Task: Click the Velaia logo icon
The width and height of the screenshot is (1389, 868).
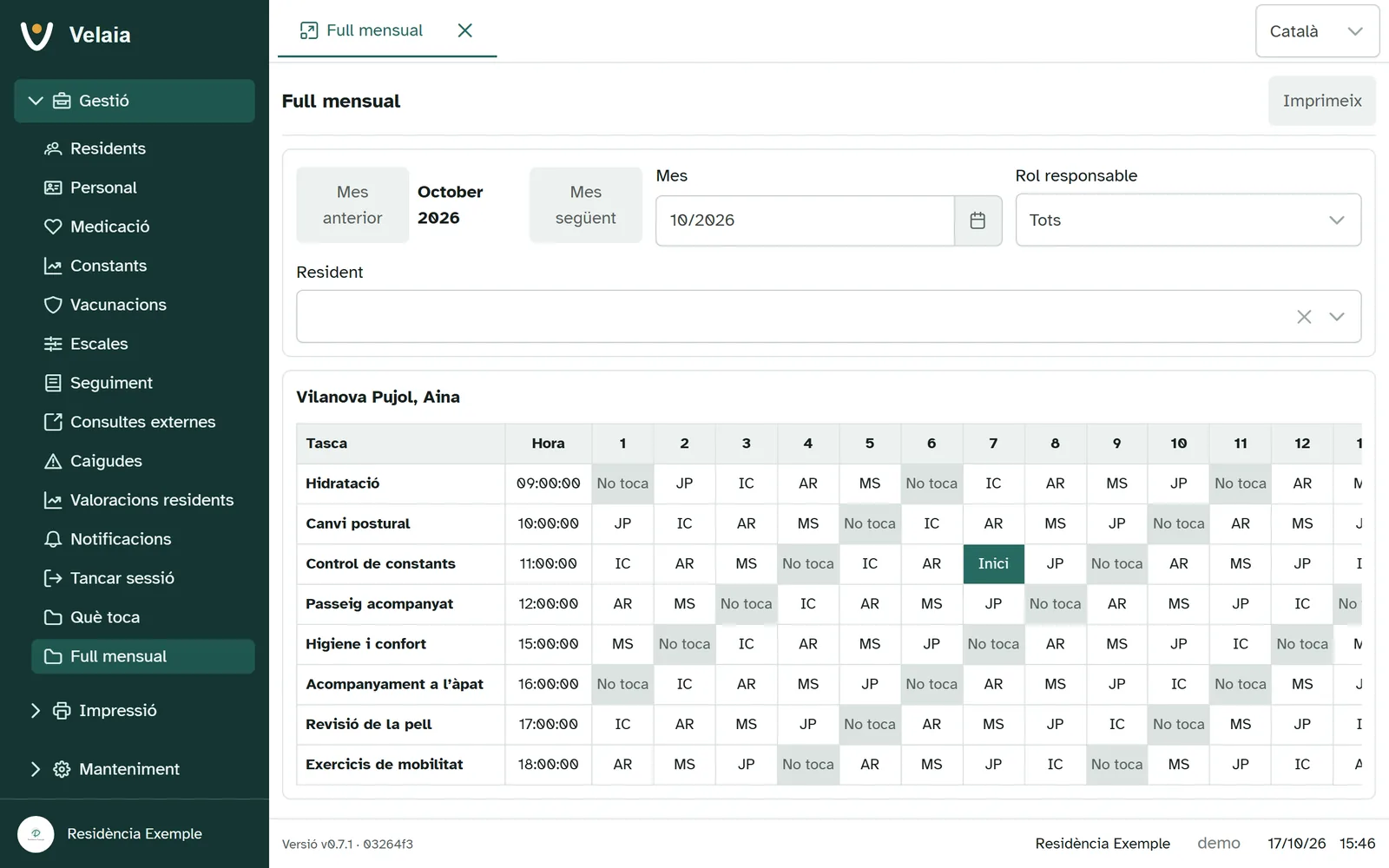Action: [x=36, y=35]
